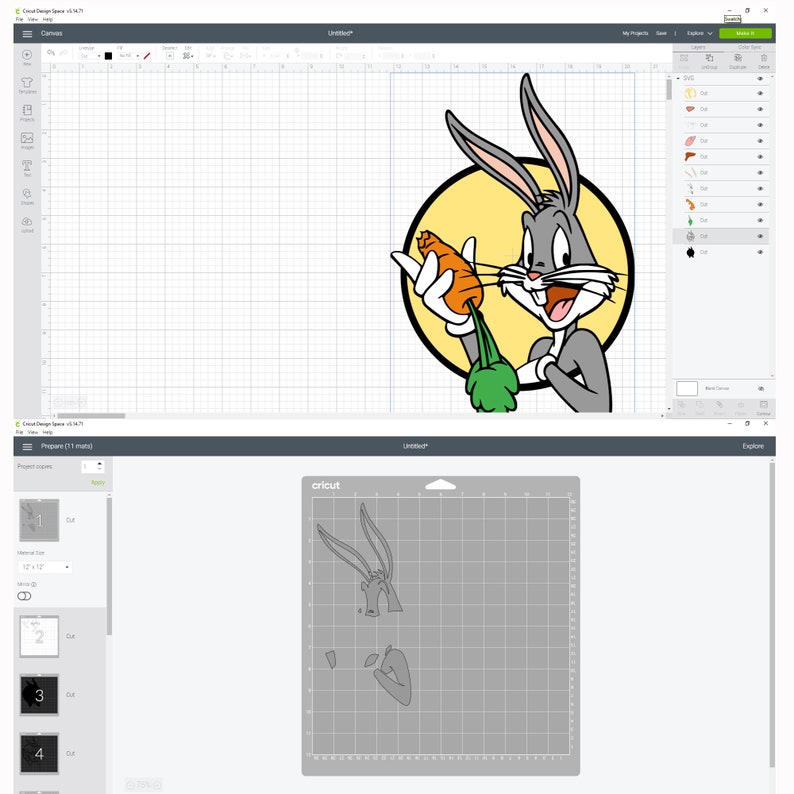Hide the brown mouth Cut layer
This screenshot has width=794, height=794.
tap(760, 157)
